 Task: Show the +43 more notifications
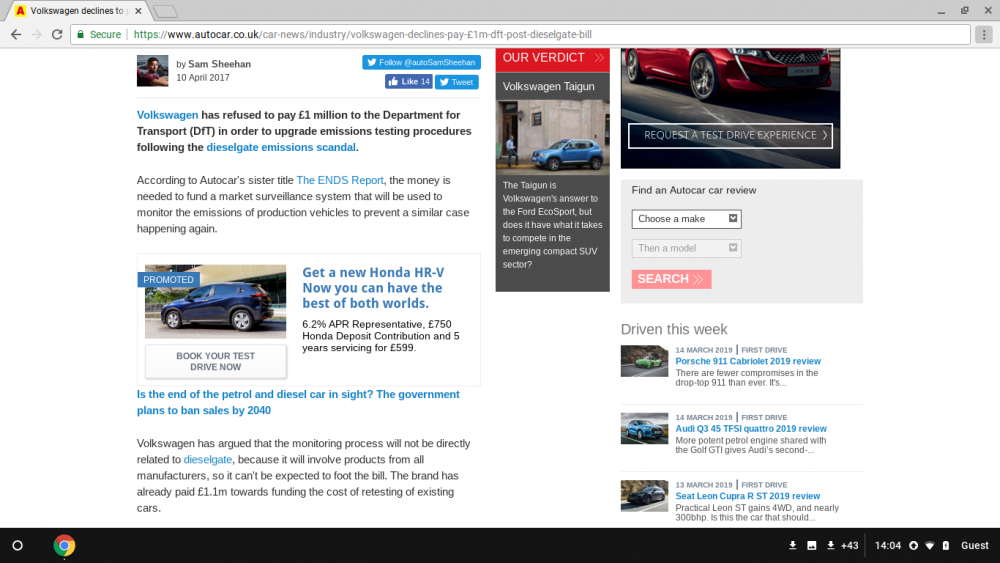849,546
